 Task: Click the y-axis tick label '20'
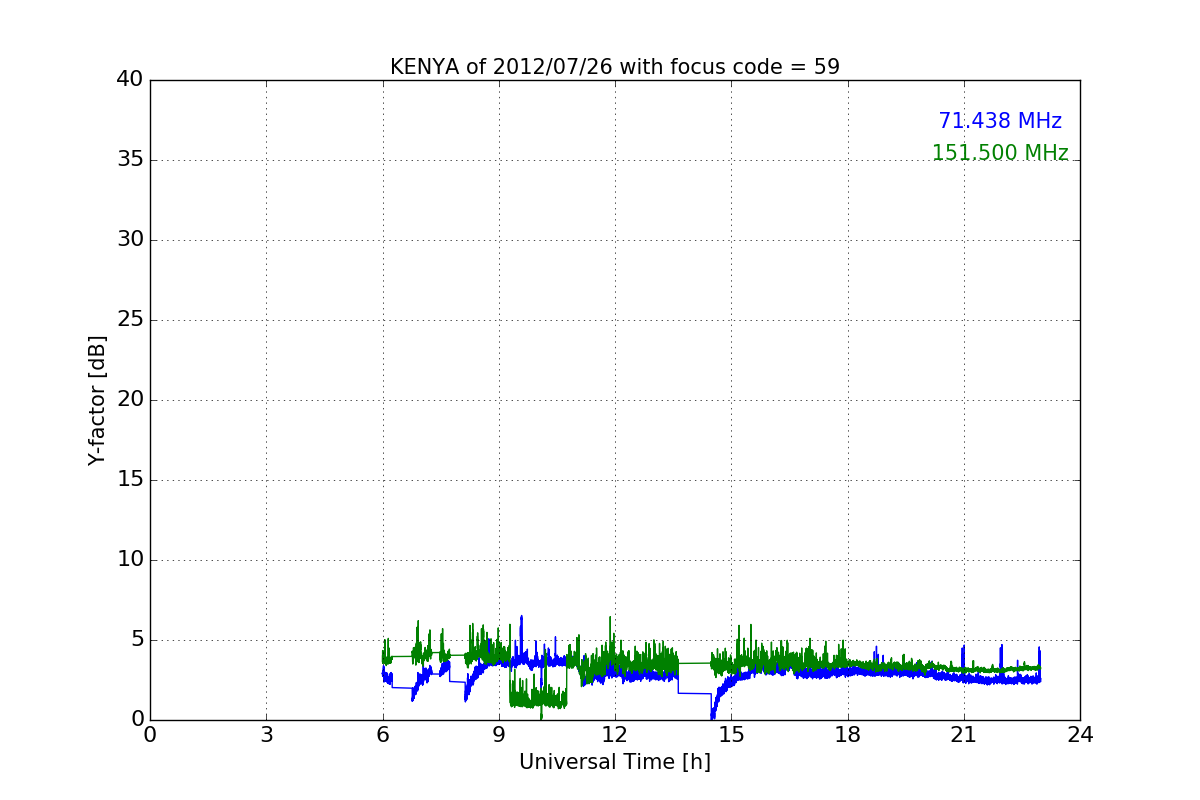click(130, 399)
